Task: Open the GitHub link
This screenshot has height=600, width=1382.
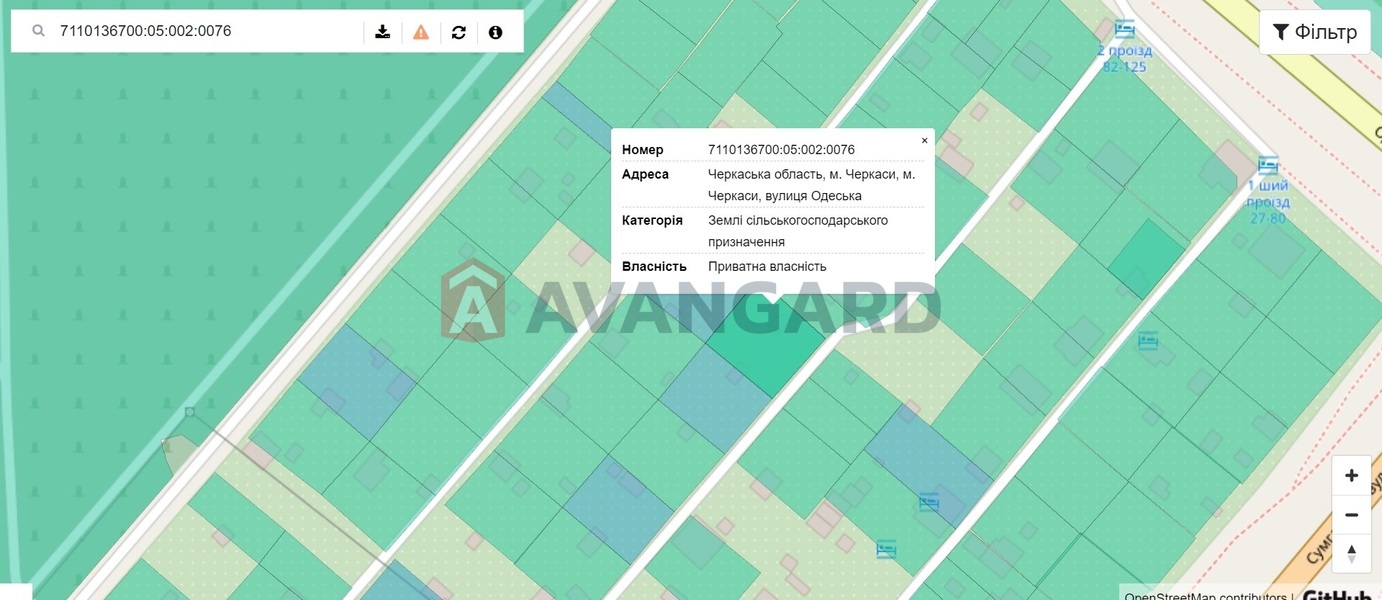Action: [1337, 596]
